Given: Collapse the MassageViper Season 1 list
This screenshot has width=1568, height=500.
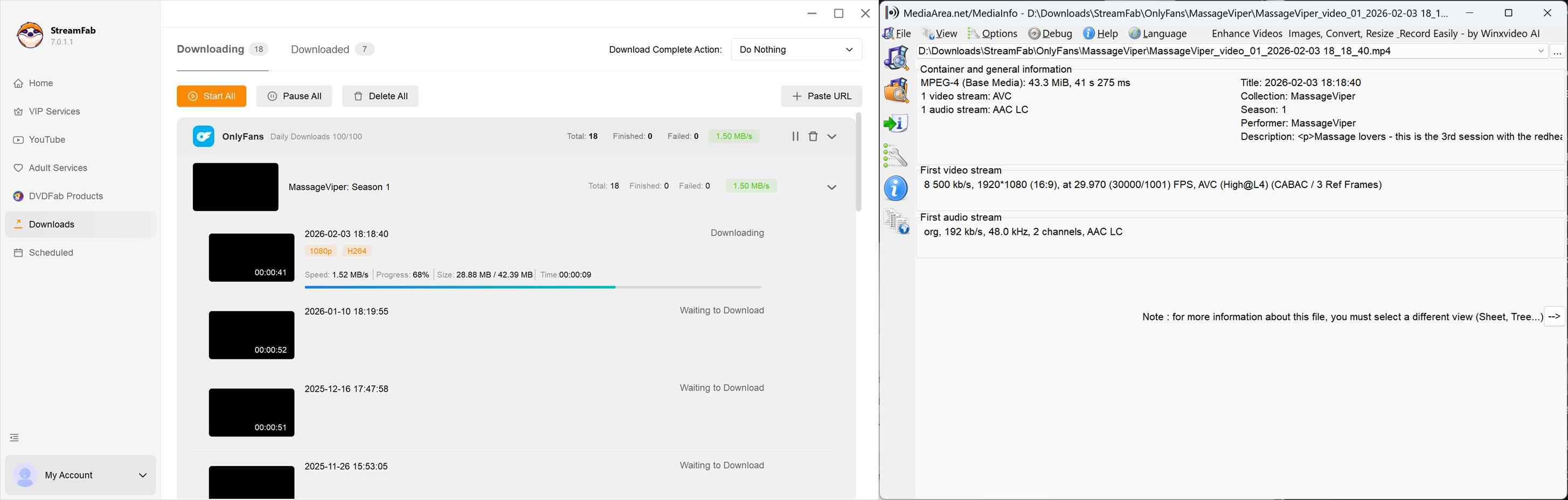Looking at the screenshot, I should [831, 187].
